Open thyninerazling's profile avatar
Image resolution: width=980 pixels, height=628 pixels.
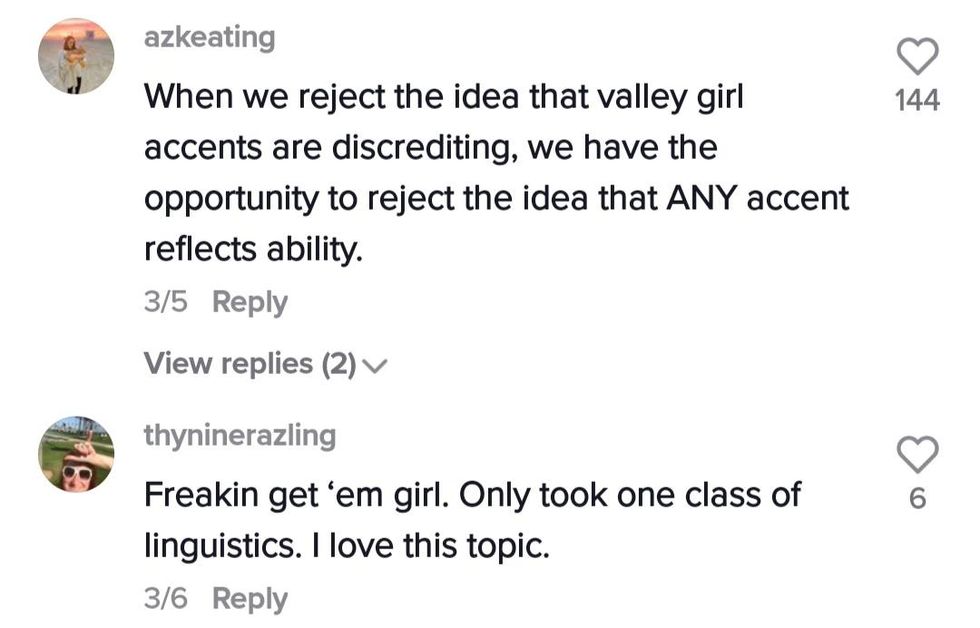point(76,455)
